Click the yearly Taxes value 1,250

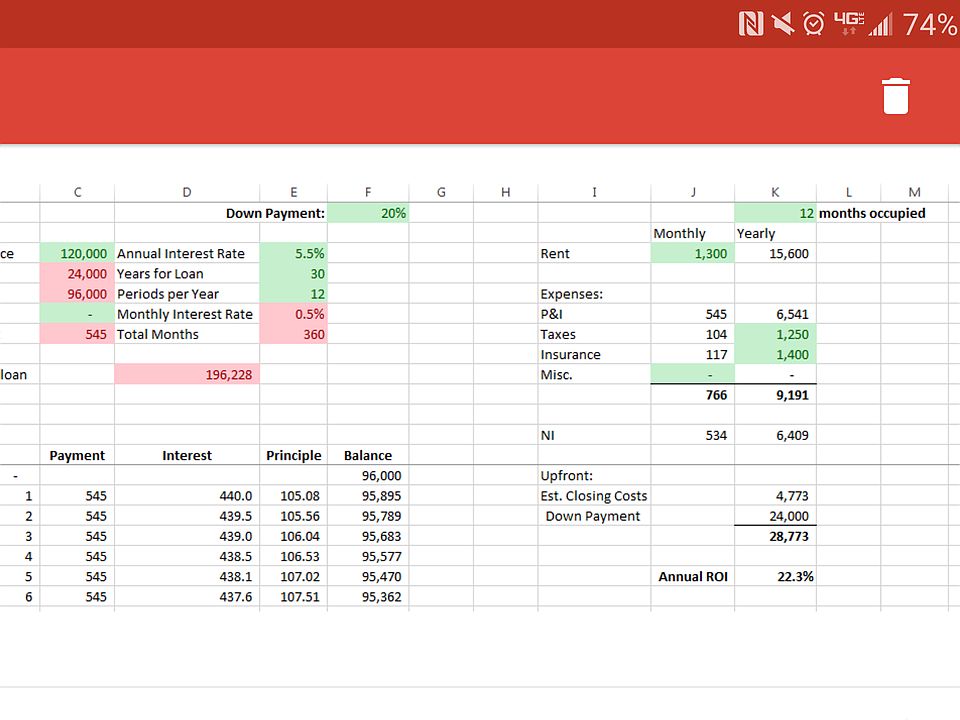coord(776,334)
